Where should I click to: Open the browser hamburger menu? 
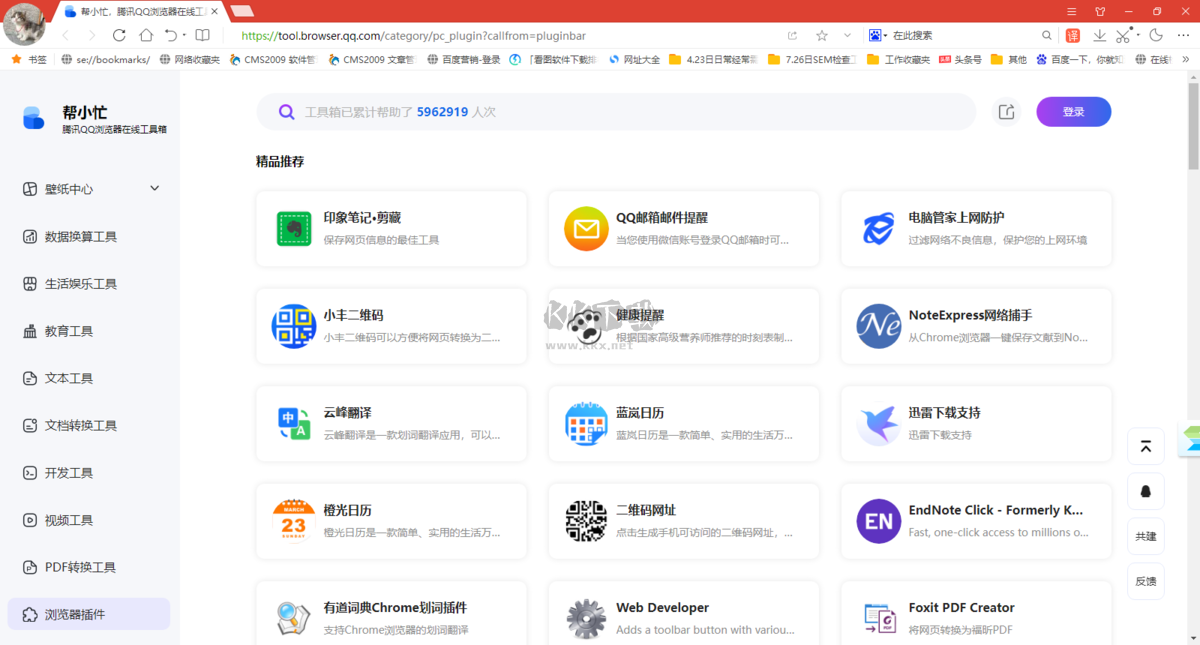click(1071, 11)
